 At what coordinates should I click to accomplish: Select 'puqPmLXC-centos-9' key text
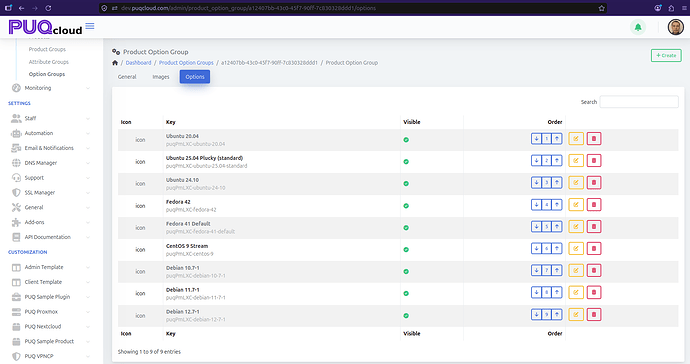tap(190, 254)
